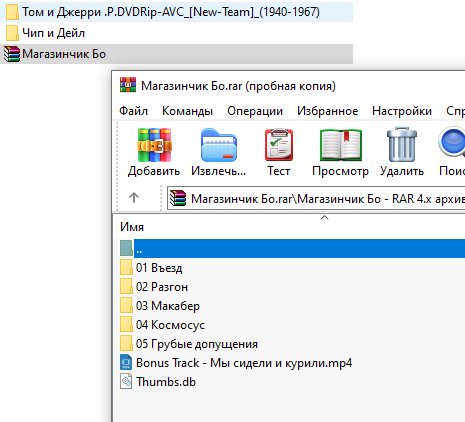Go up one level with arrow icon
The width and height of the screenshot is (465, 422).
click(x=134, y=198)
